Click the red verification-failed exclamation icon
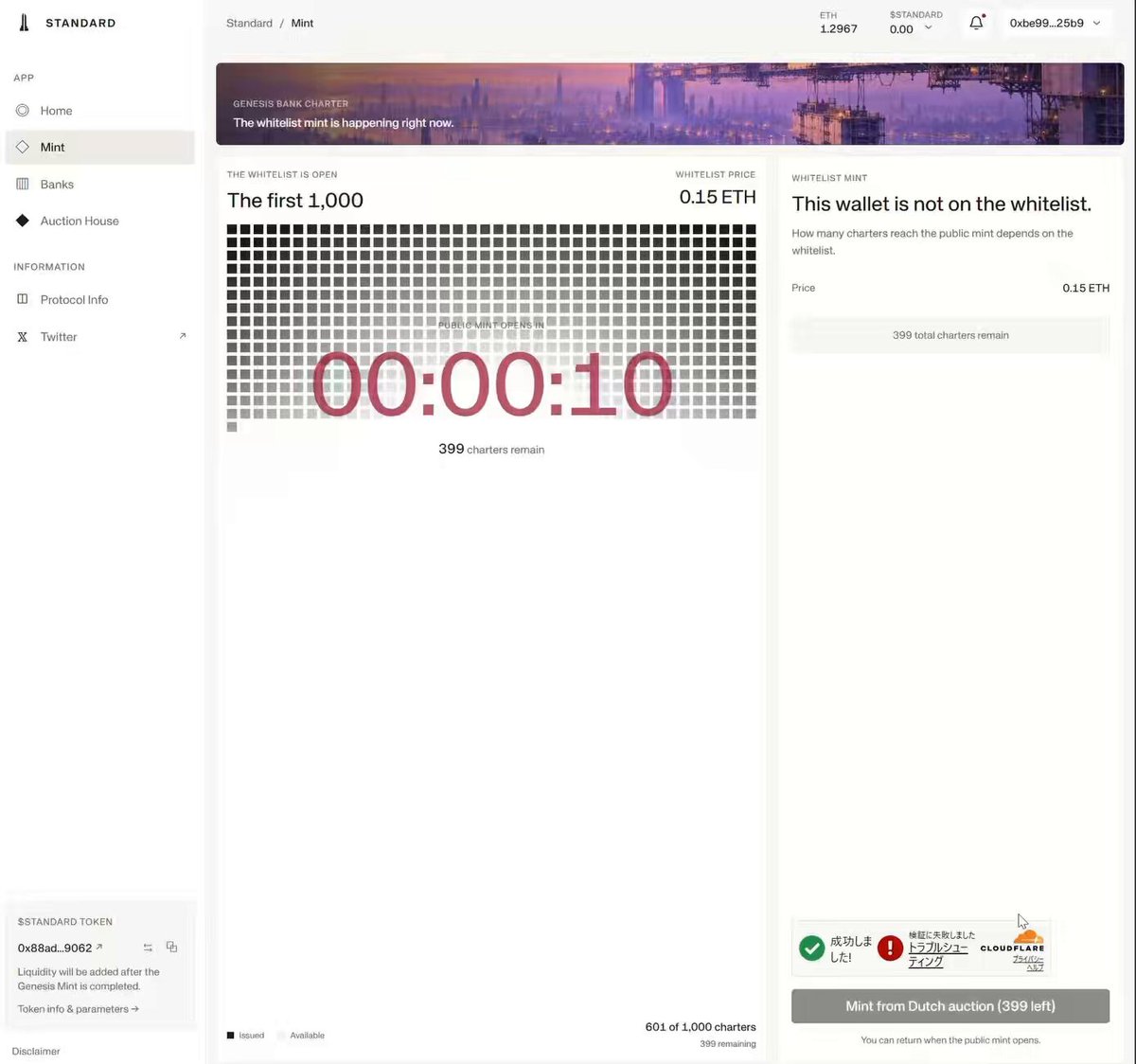1136x1064 pixels. (x=890, y=948)
